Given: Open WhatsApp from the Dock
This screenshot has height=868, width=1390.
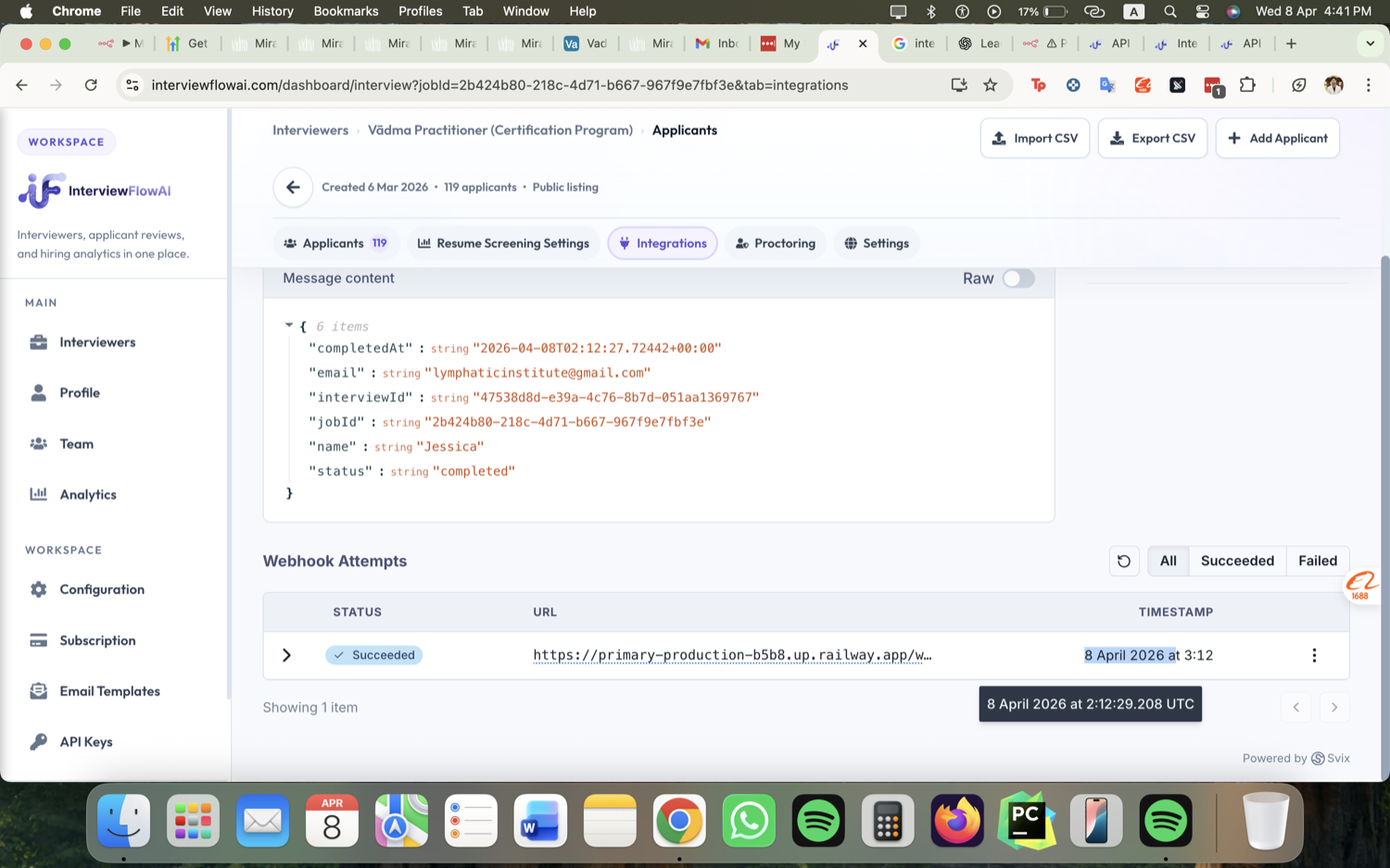Looking at the screenshot, I should click(x=749, y=821).
